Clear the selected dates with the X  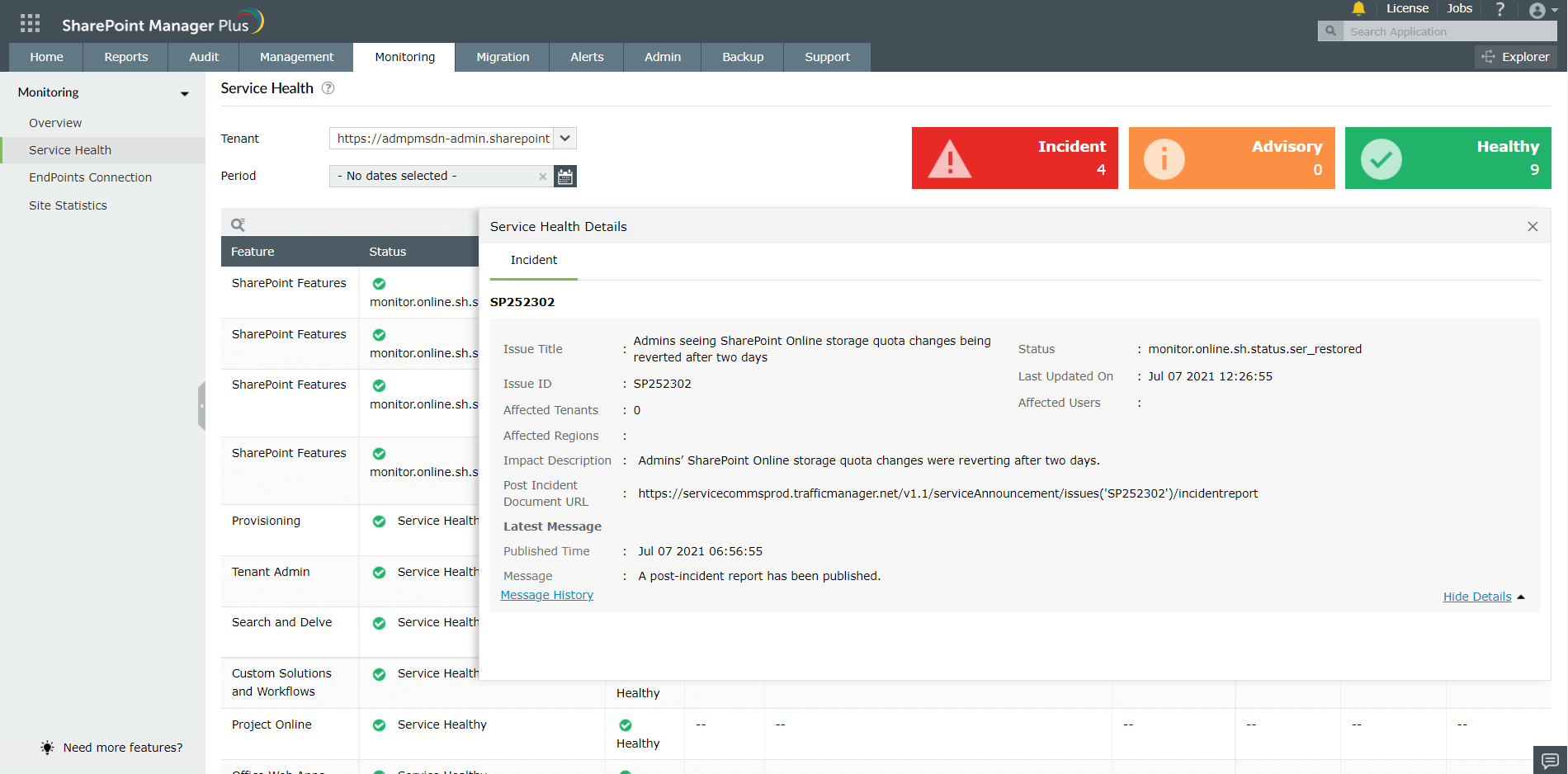pyautogui.click(x=543, y=176)
